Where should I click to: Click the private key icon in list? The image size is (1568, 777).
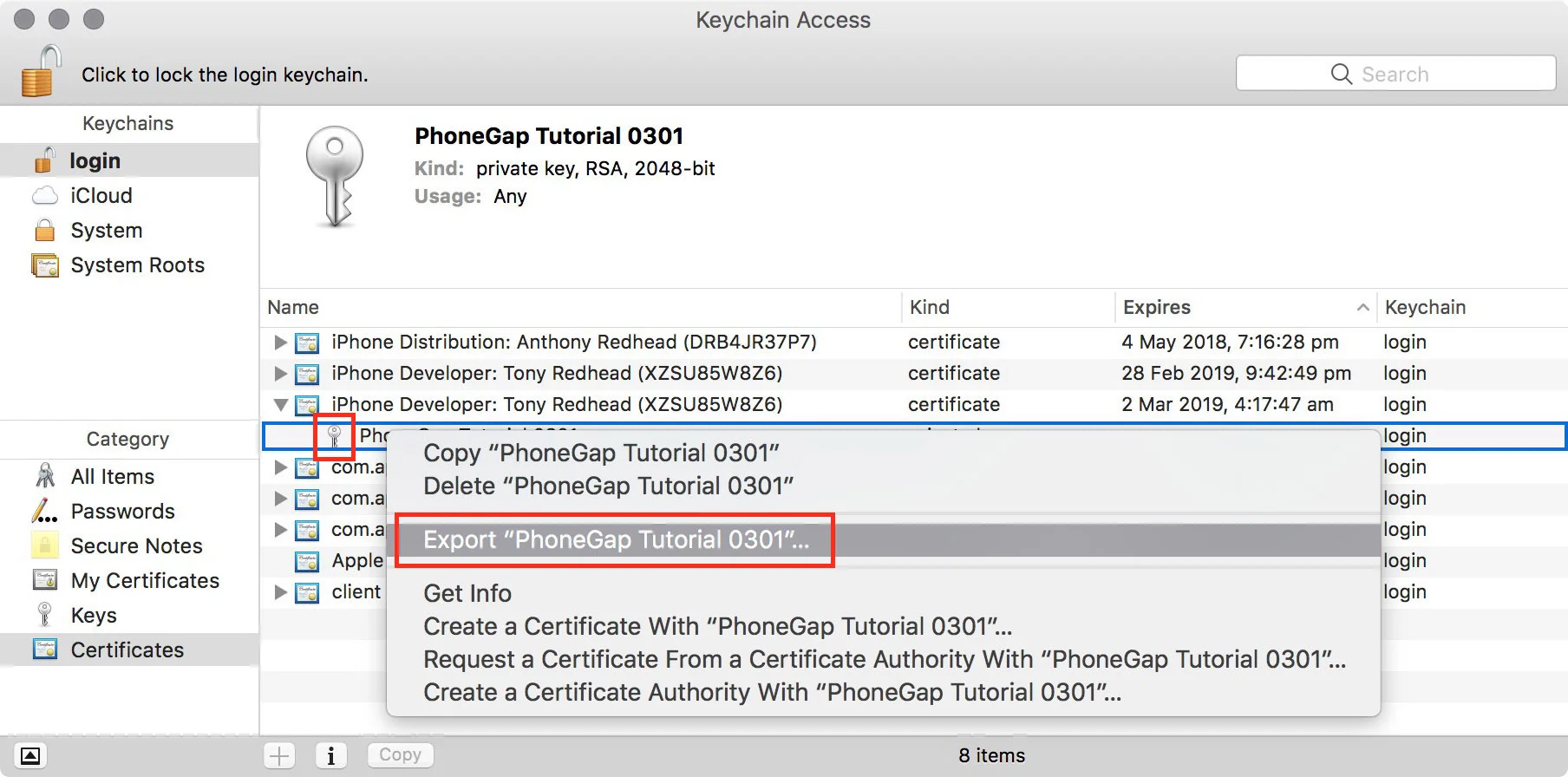pos(334,436)
